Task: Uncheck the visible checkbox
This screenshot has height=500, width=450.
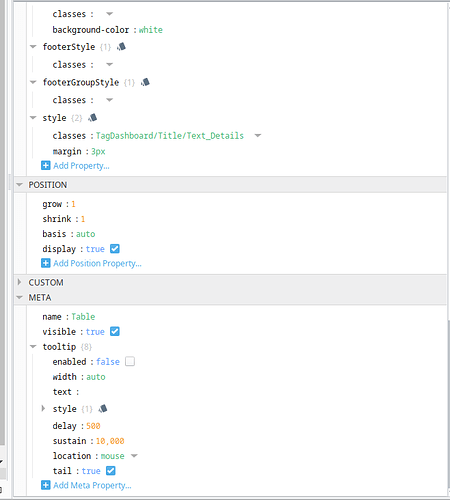Action: (x=115, y=331)
